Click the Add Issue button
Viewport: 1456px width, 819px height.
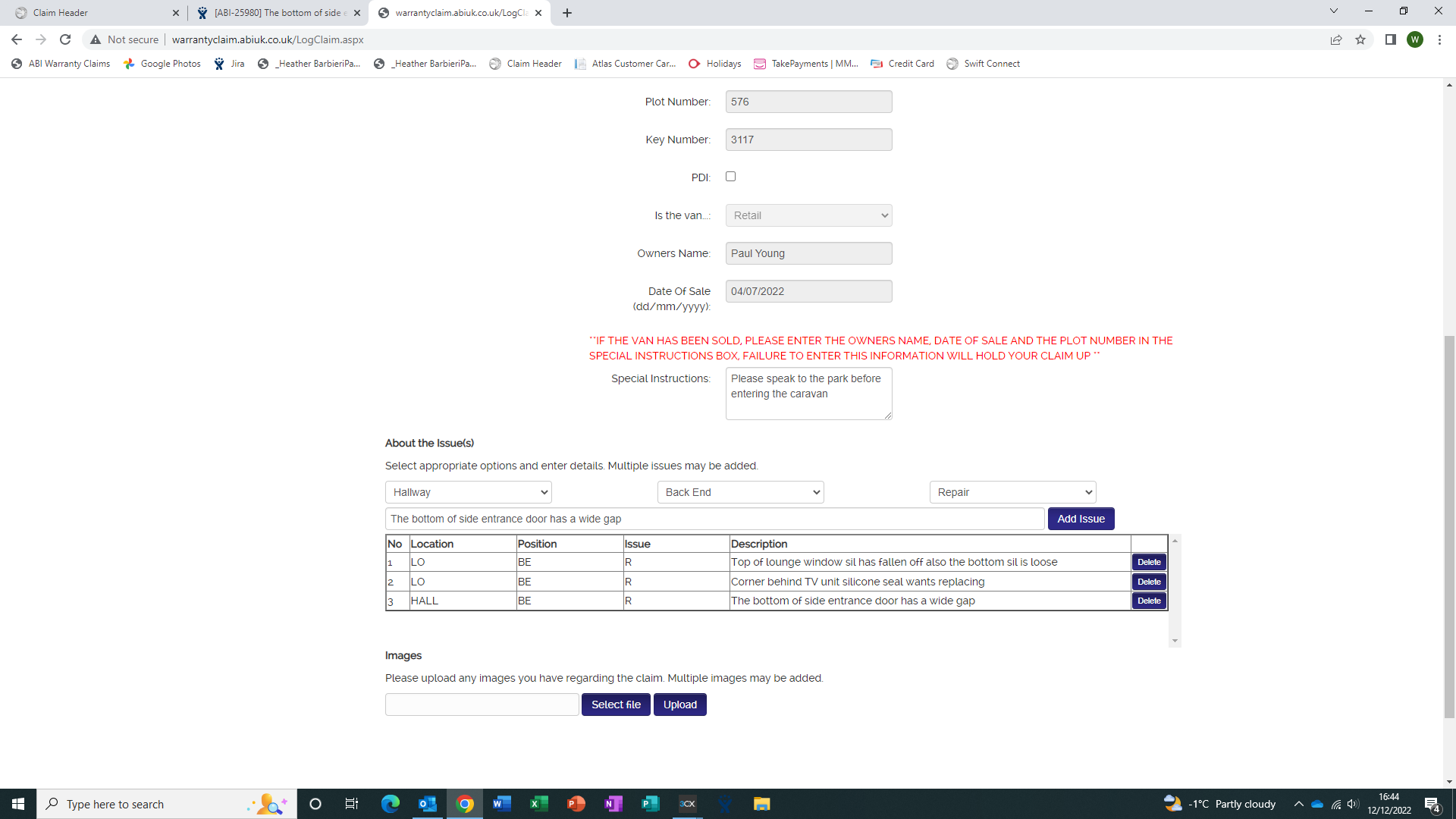[x=1081, y=519]
